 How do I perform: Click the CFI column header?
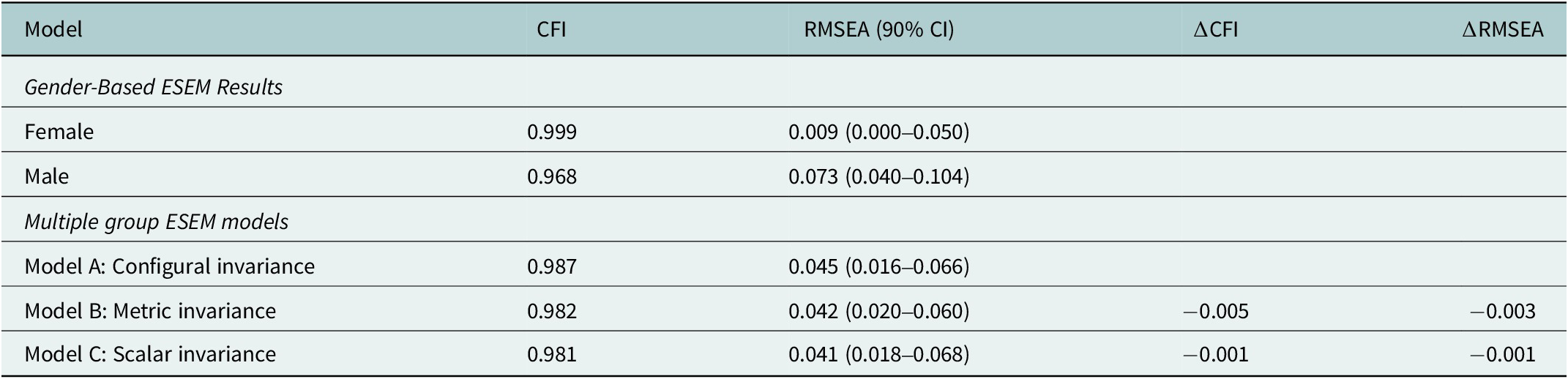click(x=551, y=29)
